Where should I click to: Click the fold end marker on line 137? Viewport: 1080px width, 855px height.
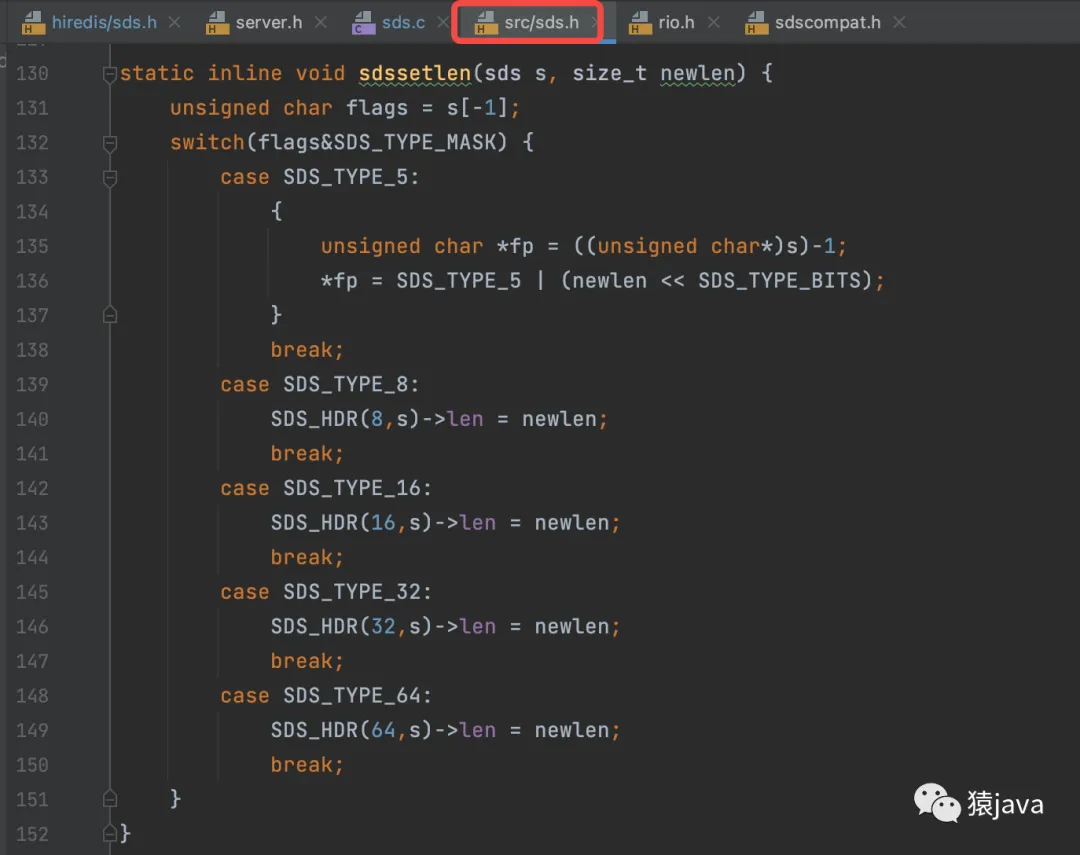(110, 316)
